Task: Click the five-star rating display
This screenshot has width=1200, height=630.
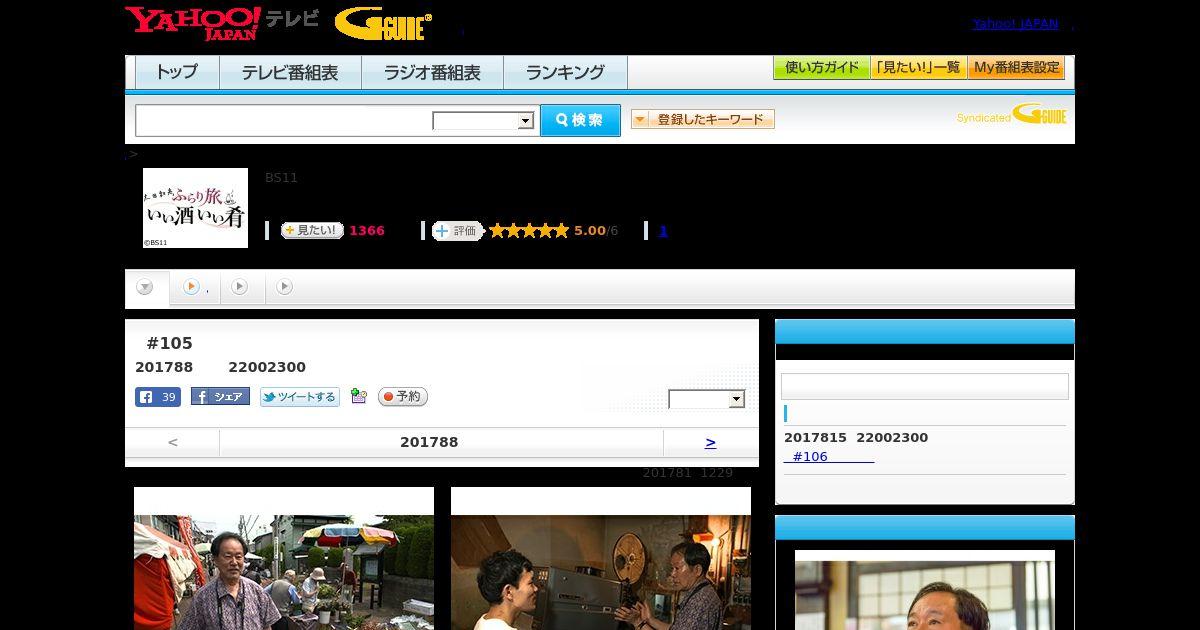Action: coord(528,230)
